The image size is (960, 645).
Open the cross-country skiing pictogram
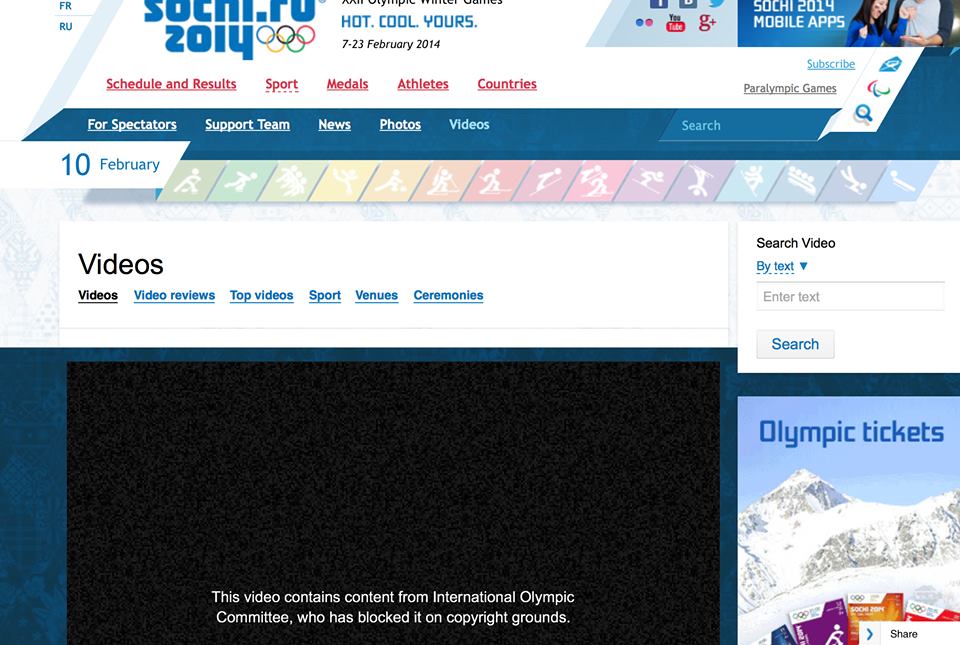pyautogui.click(x=495, y=181)
